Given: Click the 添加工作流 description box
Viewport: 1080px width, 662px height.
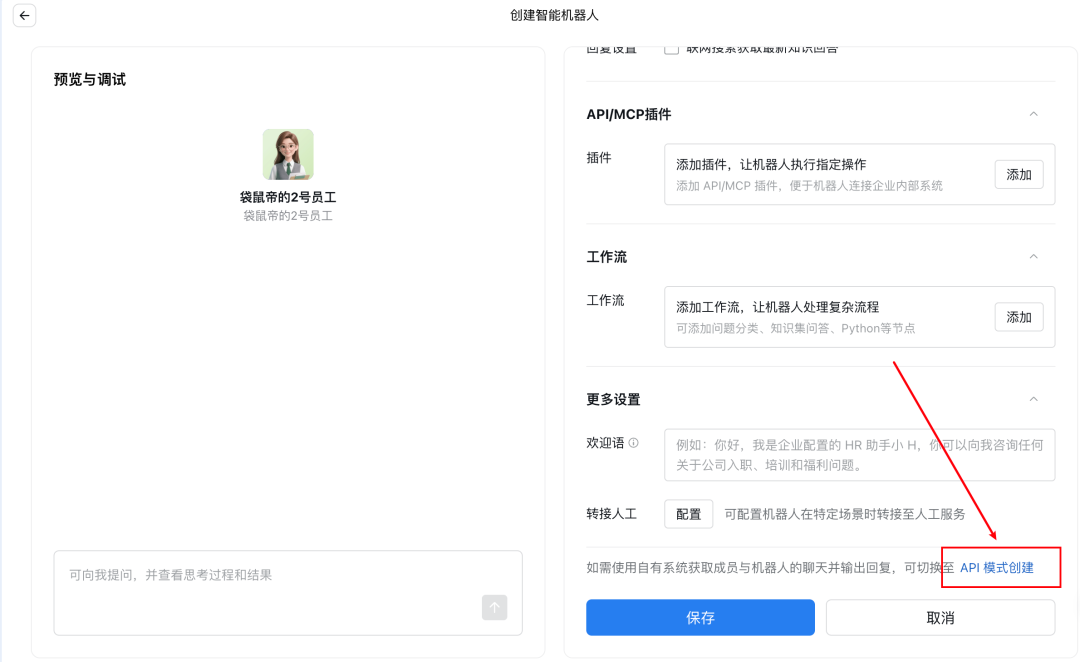Looking at the screenshot, I should (820, 316).
